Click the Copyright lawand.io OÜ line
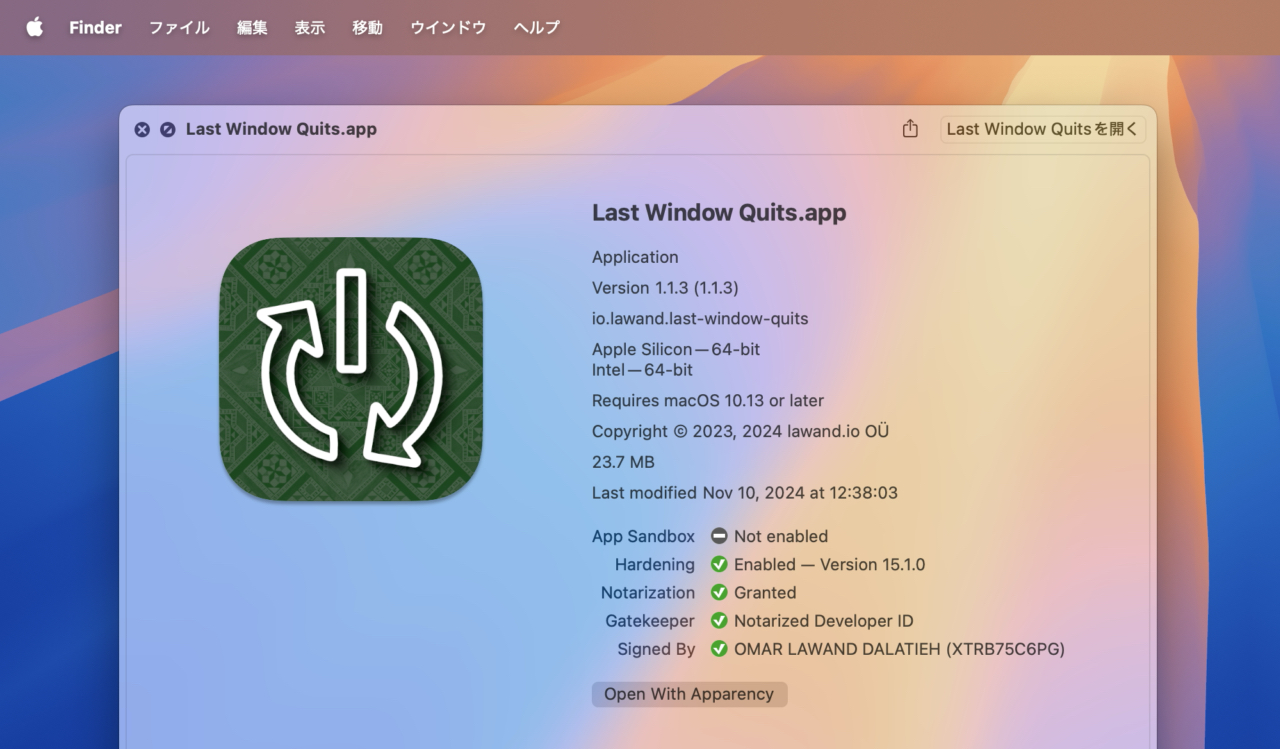This screenshot has width=1280, height=749. (741, 432)
